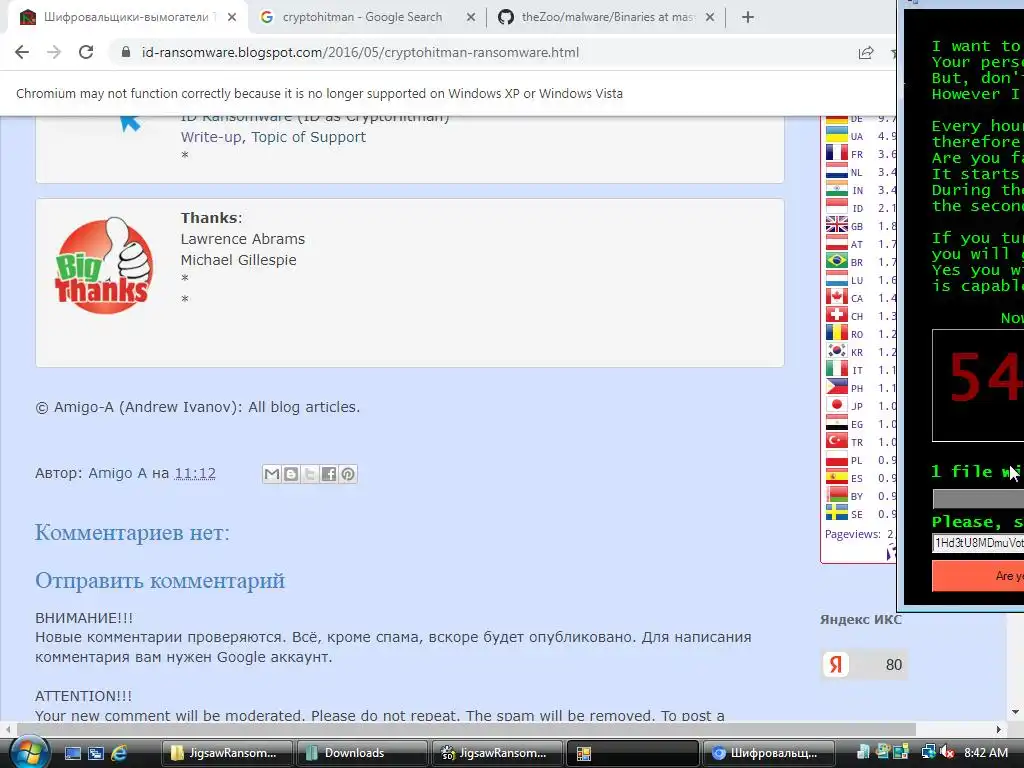Open a new tab with the plus button
The height and width of the screenshot is (768, 1024).
[748, 17]
